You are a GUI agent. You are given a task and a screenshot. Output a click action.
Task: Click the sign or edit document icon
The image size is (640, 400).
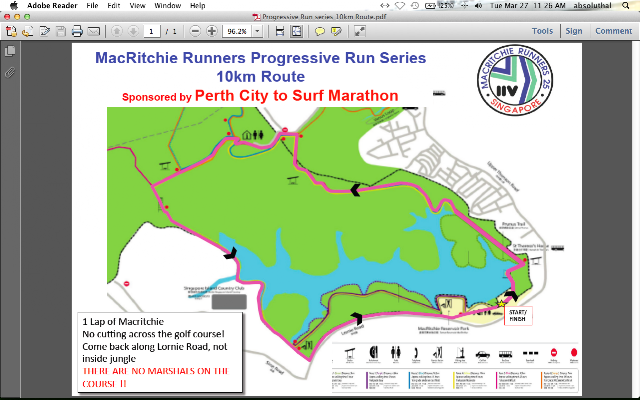[44, 31]
